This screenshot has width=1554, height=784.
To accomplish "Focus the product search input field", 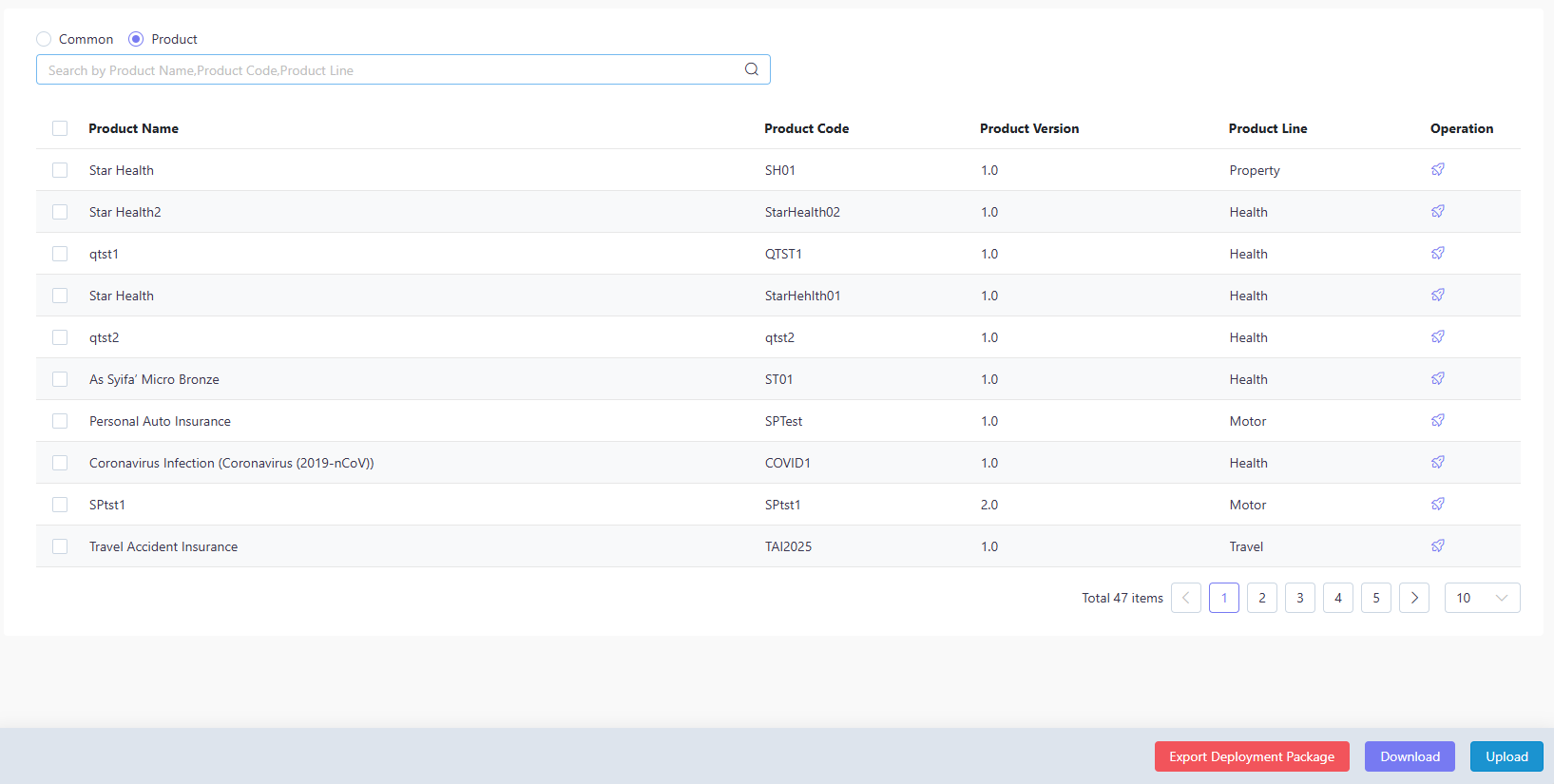I will click(x=390, y=69).
